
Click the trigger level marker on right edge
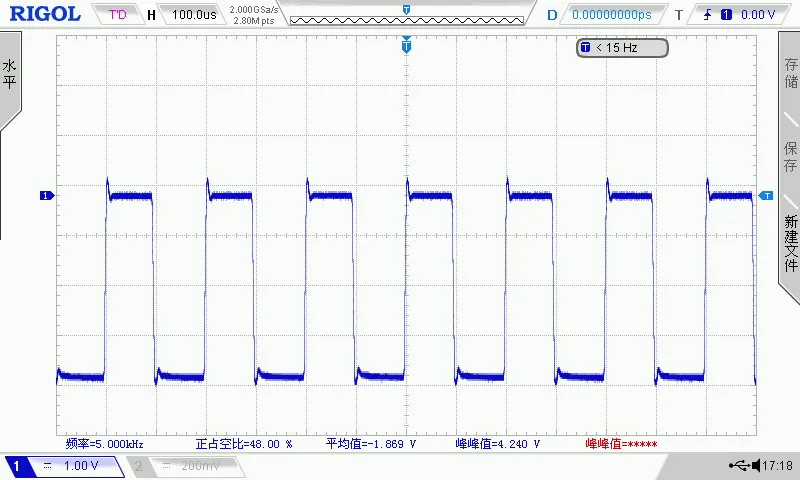(x=766, y=195)
